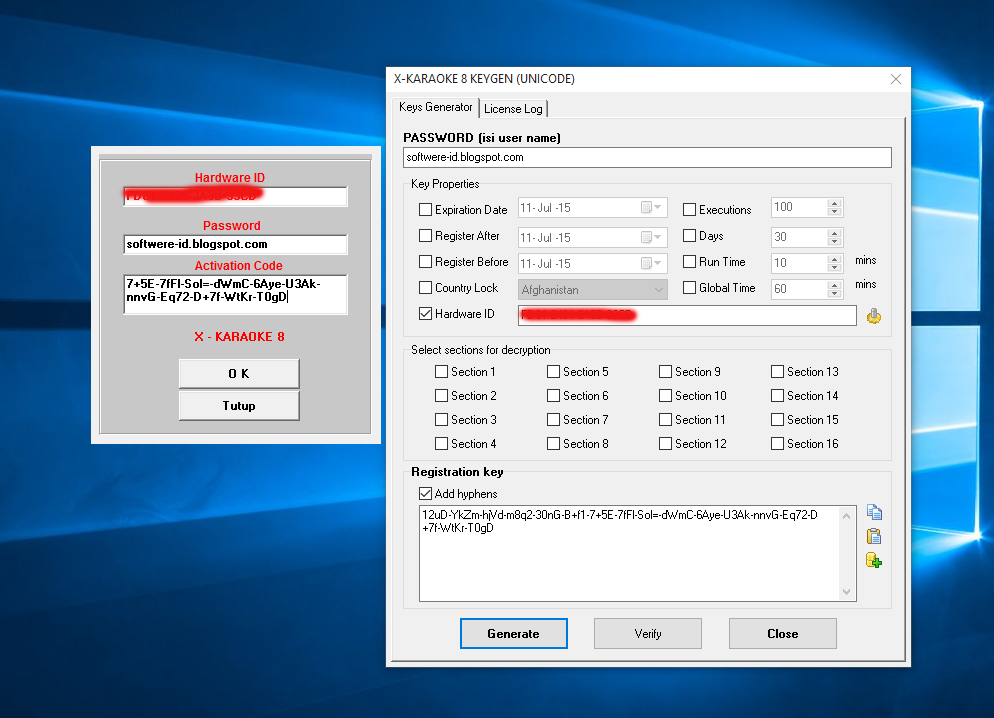Click the Verify button
This screenshot has height=718, width=994.
tap(648, 634)
